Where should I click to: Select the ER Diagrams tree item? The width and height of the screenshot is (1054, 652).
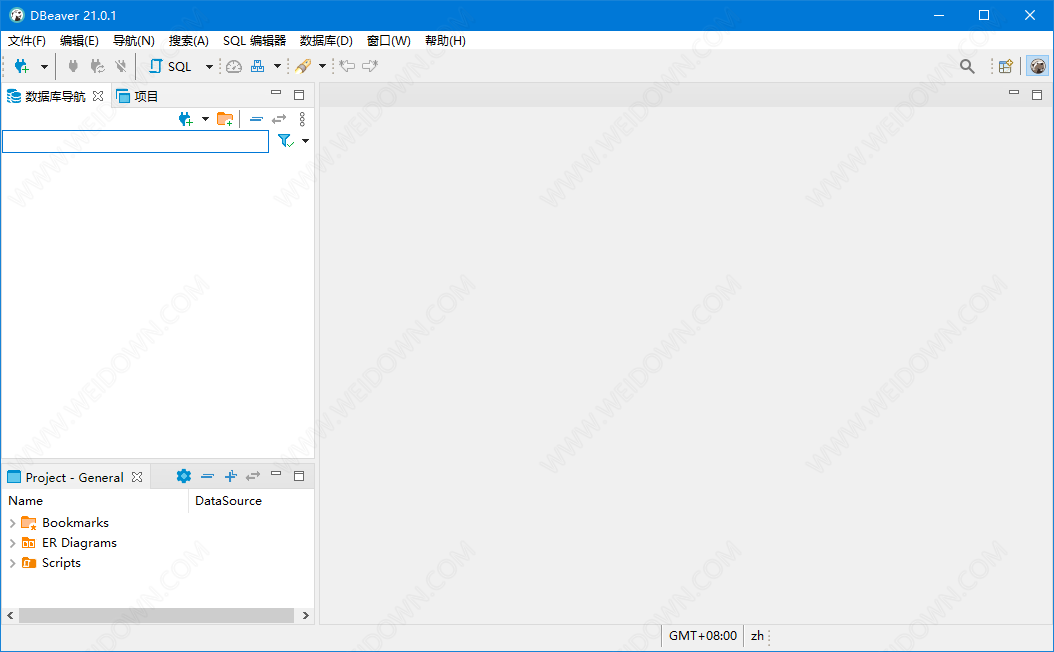[79, 543]
